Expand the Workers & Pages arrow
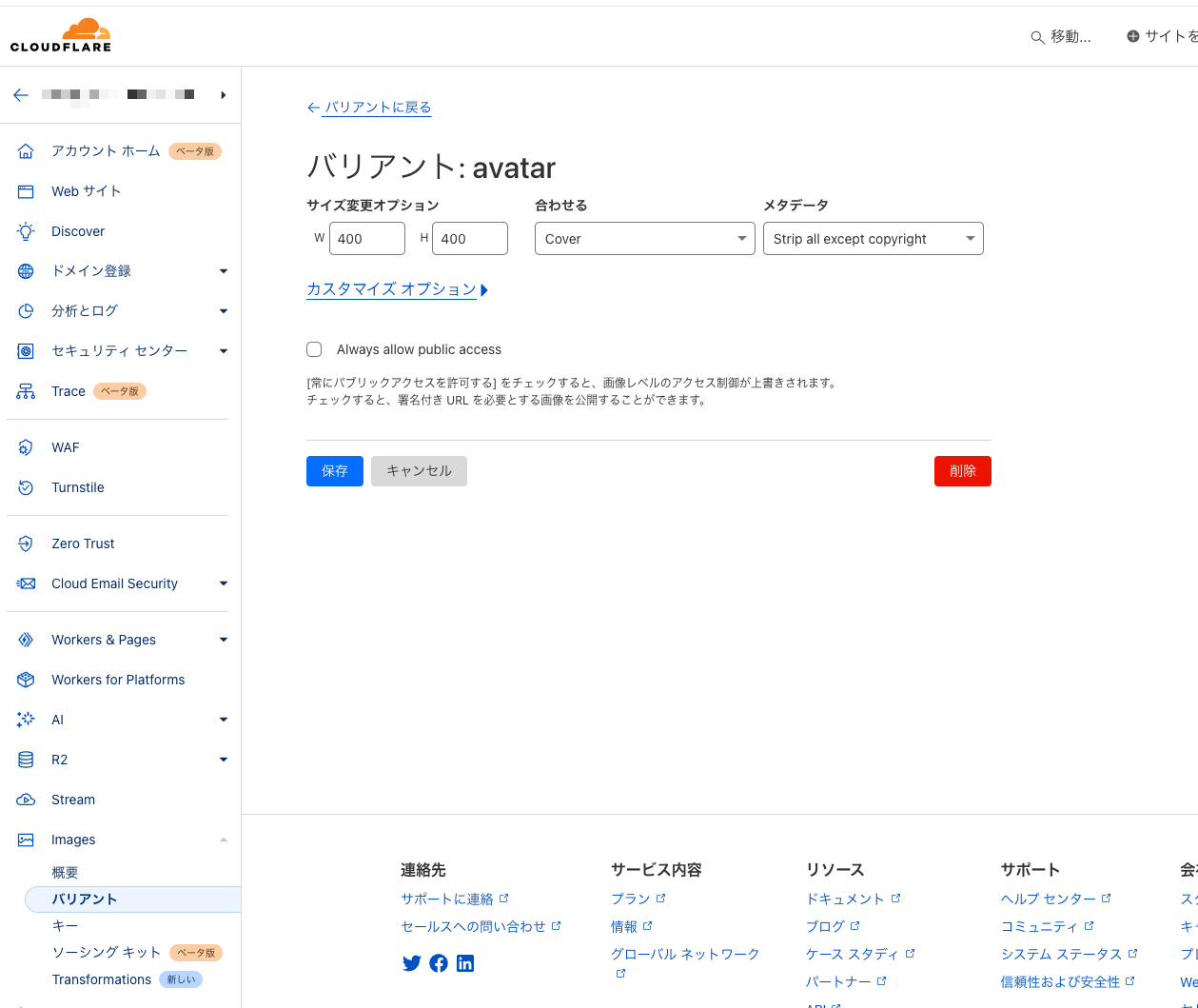1198x1008 pixels. coord(224,640)
